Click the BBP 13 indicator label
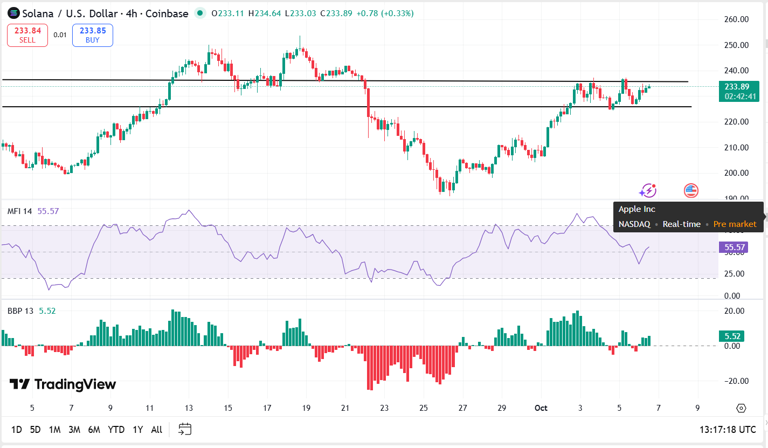768x448 pixels. coord(20,311)
